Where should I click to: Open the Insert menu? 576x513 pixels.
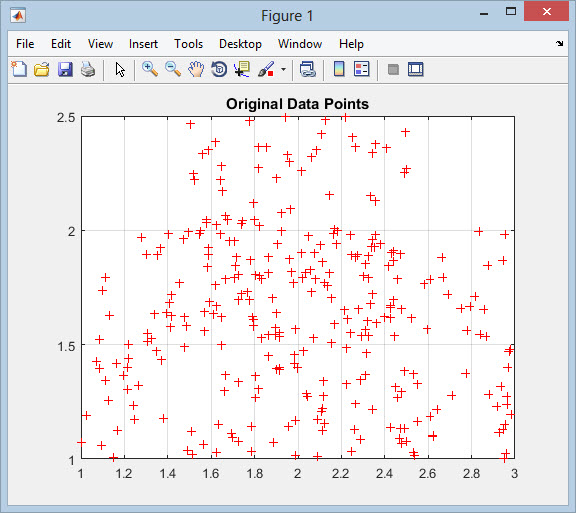tap(143, 44)
